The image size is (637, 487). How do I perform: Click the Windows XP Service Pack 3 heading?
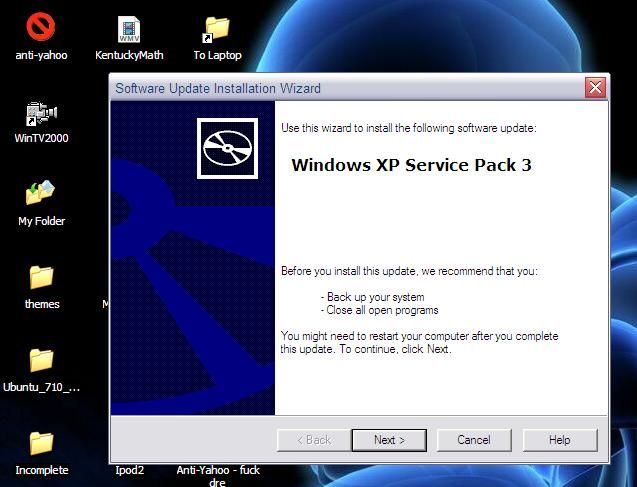point(411,165)
